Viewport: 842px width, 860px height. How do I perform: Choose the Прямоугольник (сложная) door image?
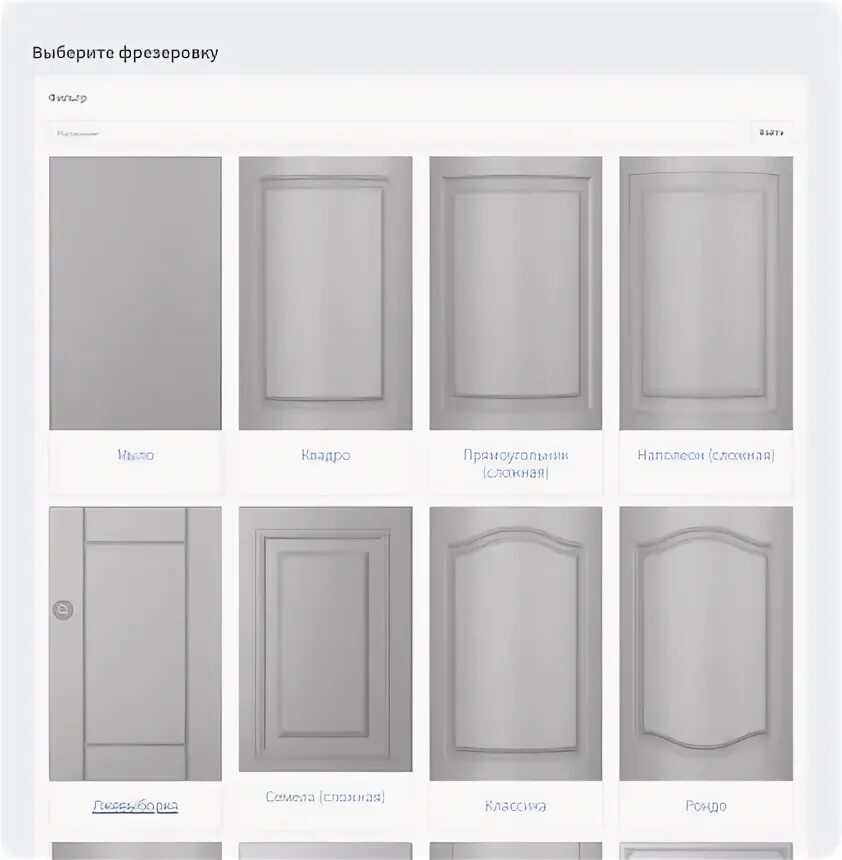pos(516,293)
